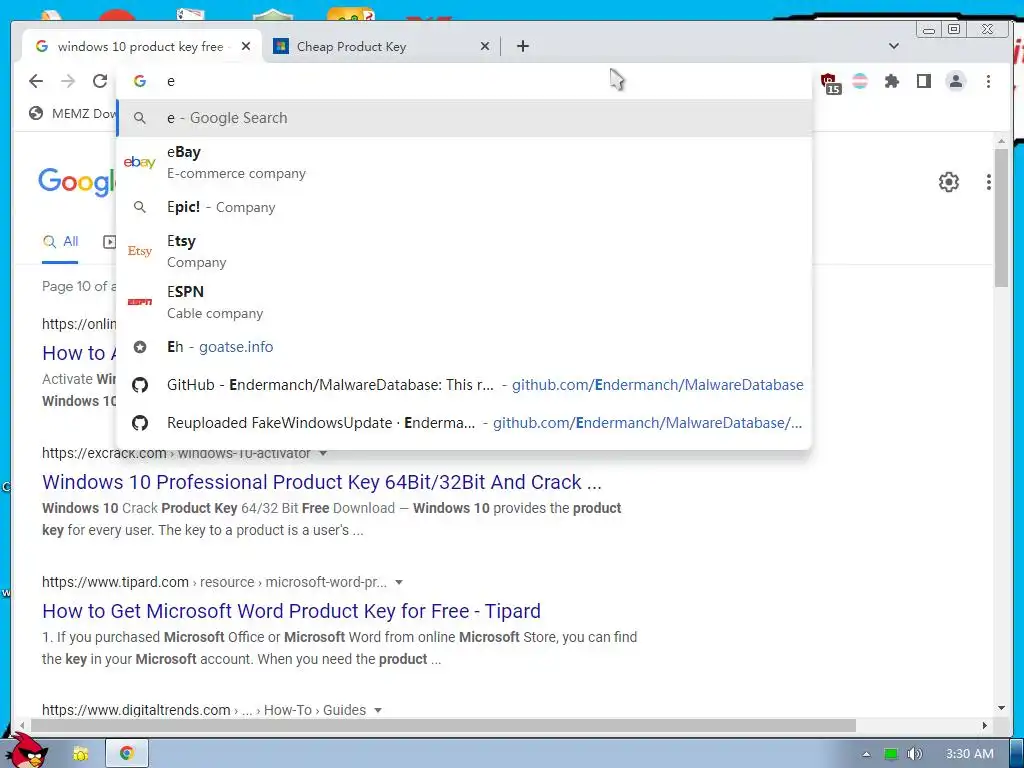Click the horizontal page scrollbar
The width and height of the screenshot is (1024, 768).
(x=443, y=726)
